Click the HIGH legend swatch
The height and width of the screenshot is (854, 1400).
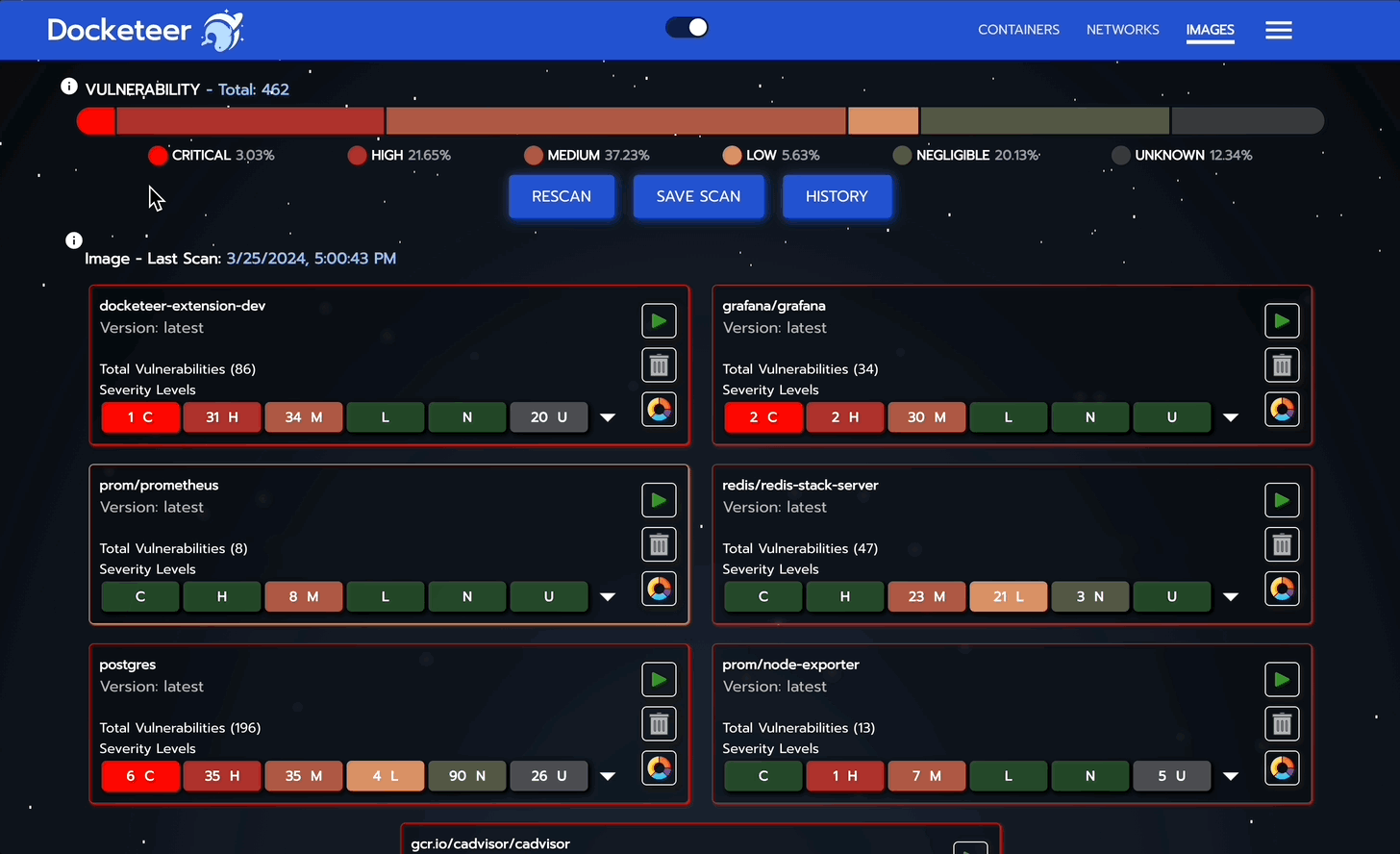click(358, 155)
